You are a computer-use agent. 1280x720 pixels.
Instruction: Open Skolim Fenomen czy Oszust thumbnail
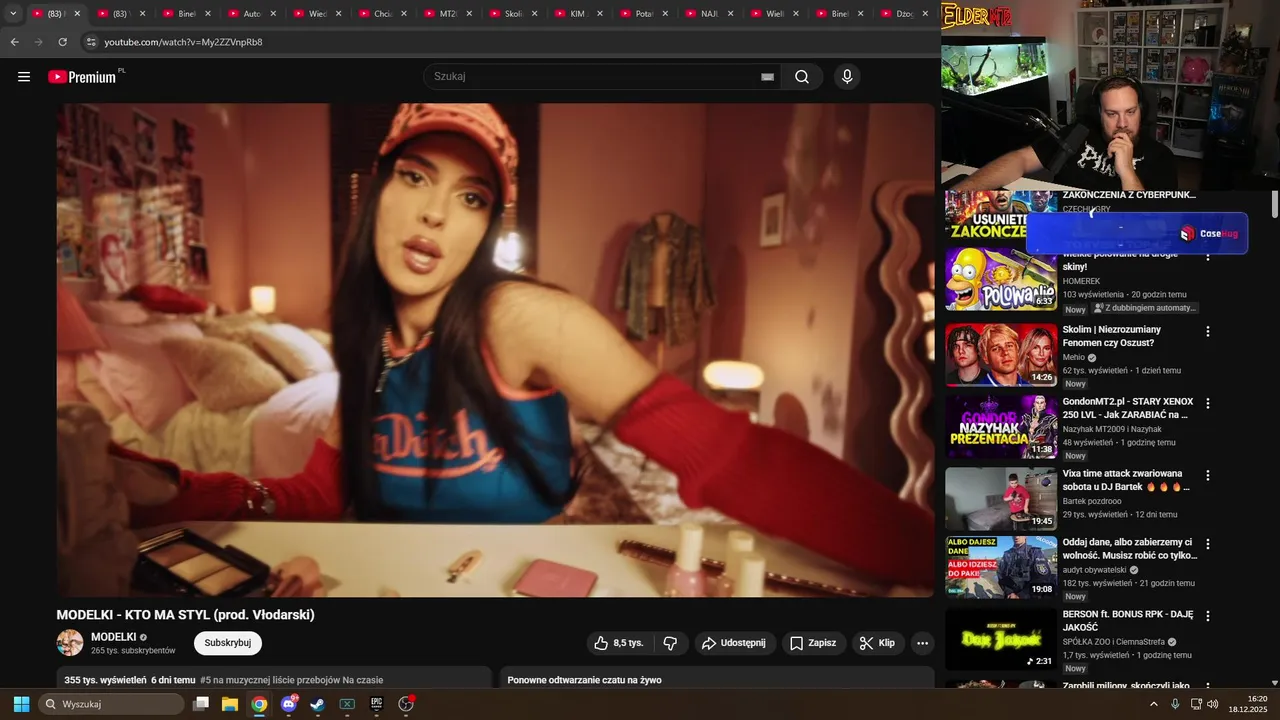[x=1001, y=354]
